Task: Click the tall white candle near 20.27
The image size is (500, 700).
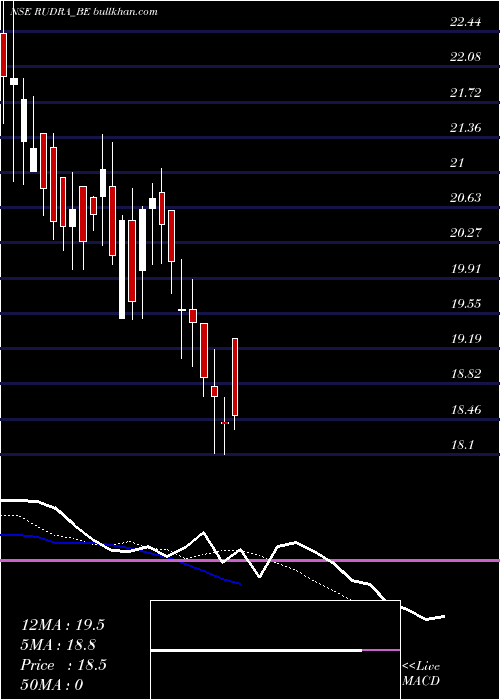Action: (122, 269)
